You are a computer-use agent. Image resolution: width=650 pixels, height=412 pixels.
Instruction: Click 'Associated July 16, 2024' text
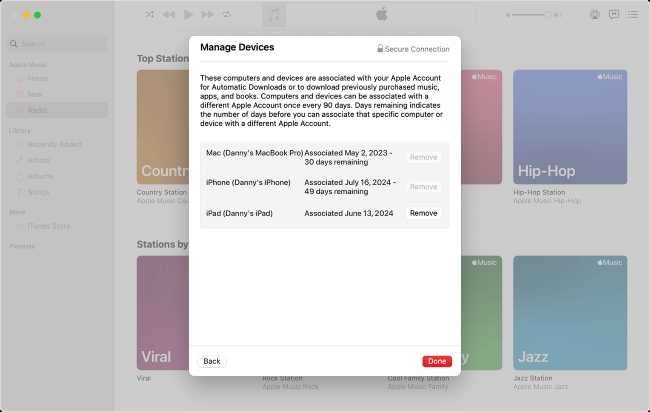(347, 182)
